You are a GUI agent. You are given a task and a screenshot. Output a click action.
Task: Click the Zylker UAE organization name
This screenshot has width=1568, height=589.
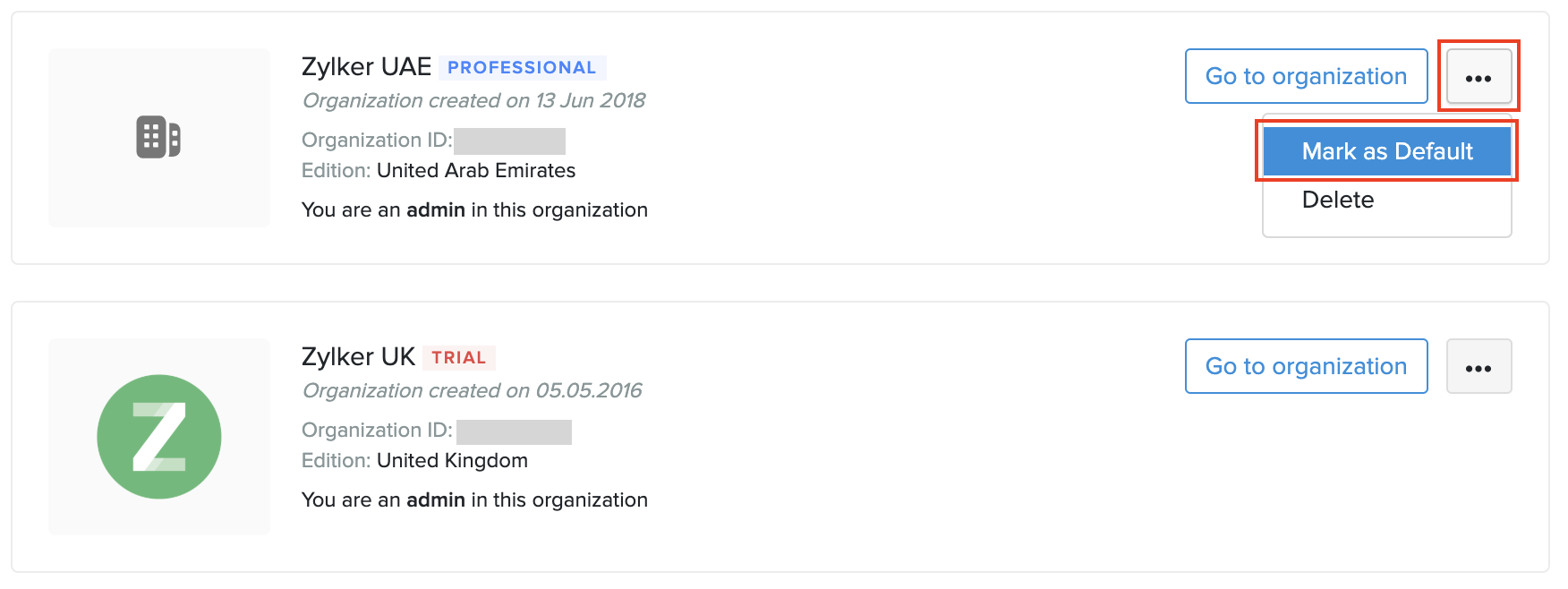[x=366, y=67]
